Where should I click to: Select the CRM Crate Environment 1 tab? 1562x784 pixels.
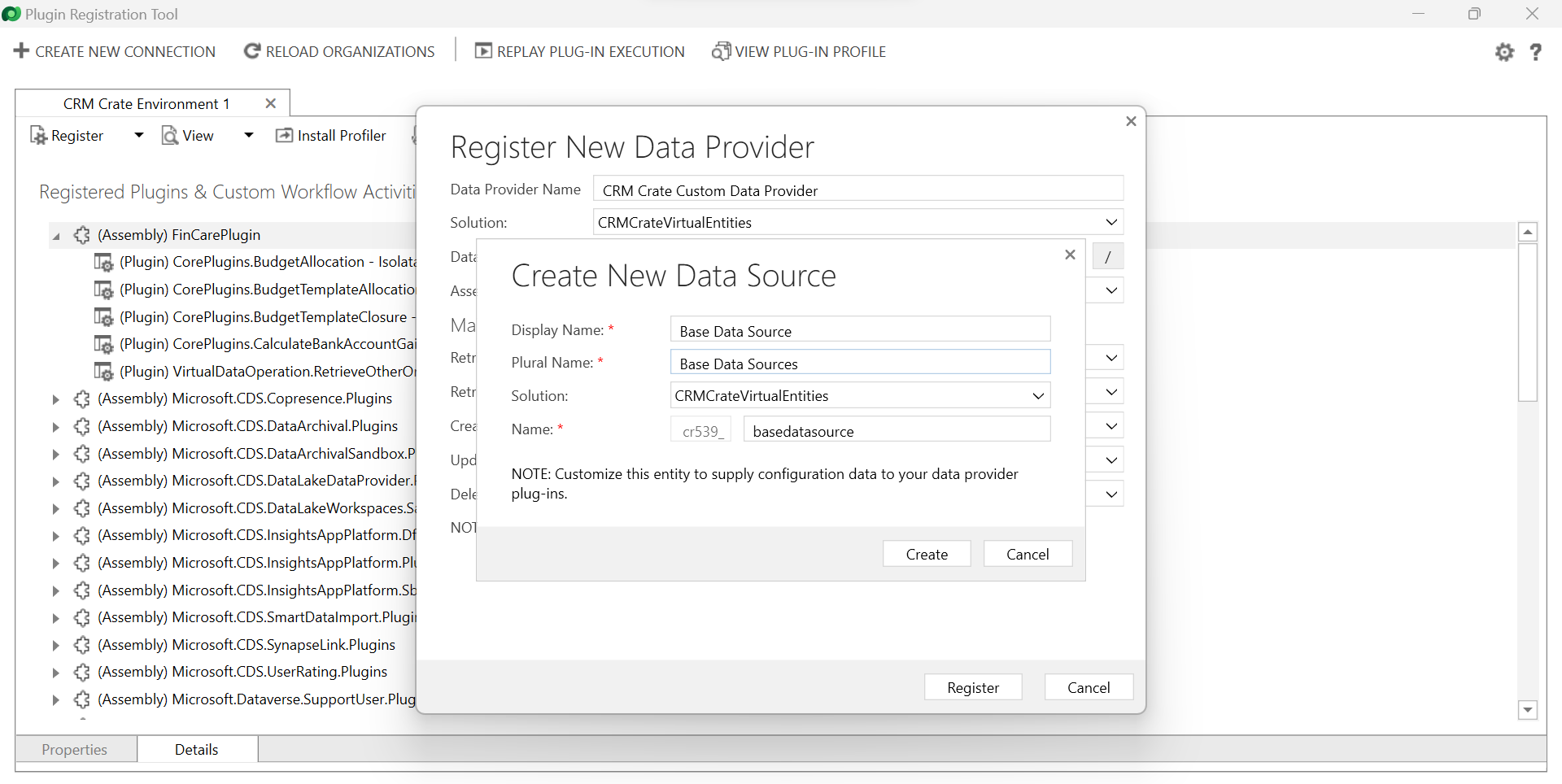point(146,103)
